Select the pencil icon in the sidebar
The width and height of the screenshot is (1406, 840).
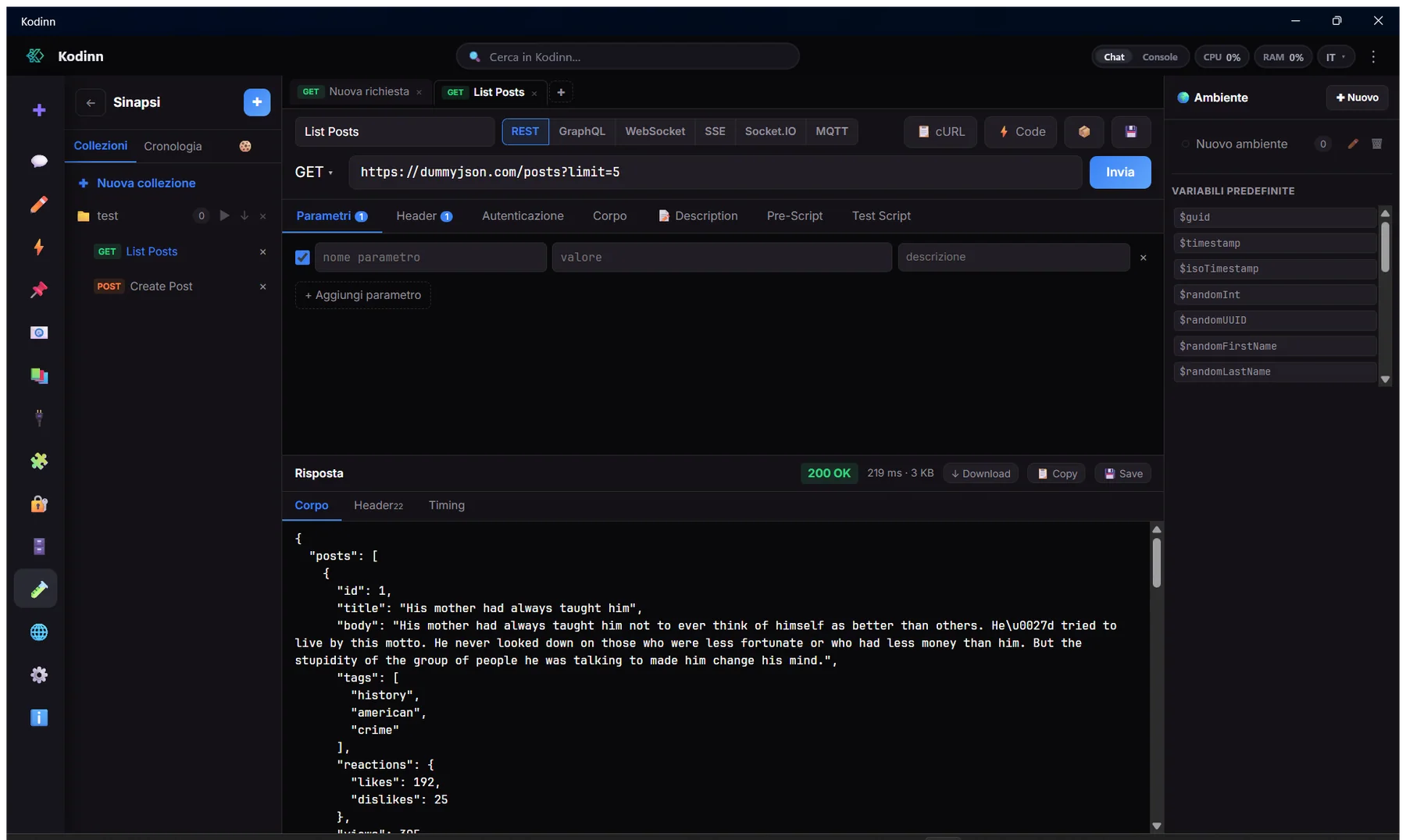[39, 204]
